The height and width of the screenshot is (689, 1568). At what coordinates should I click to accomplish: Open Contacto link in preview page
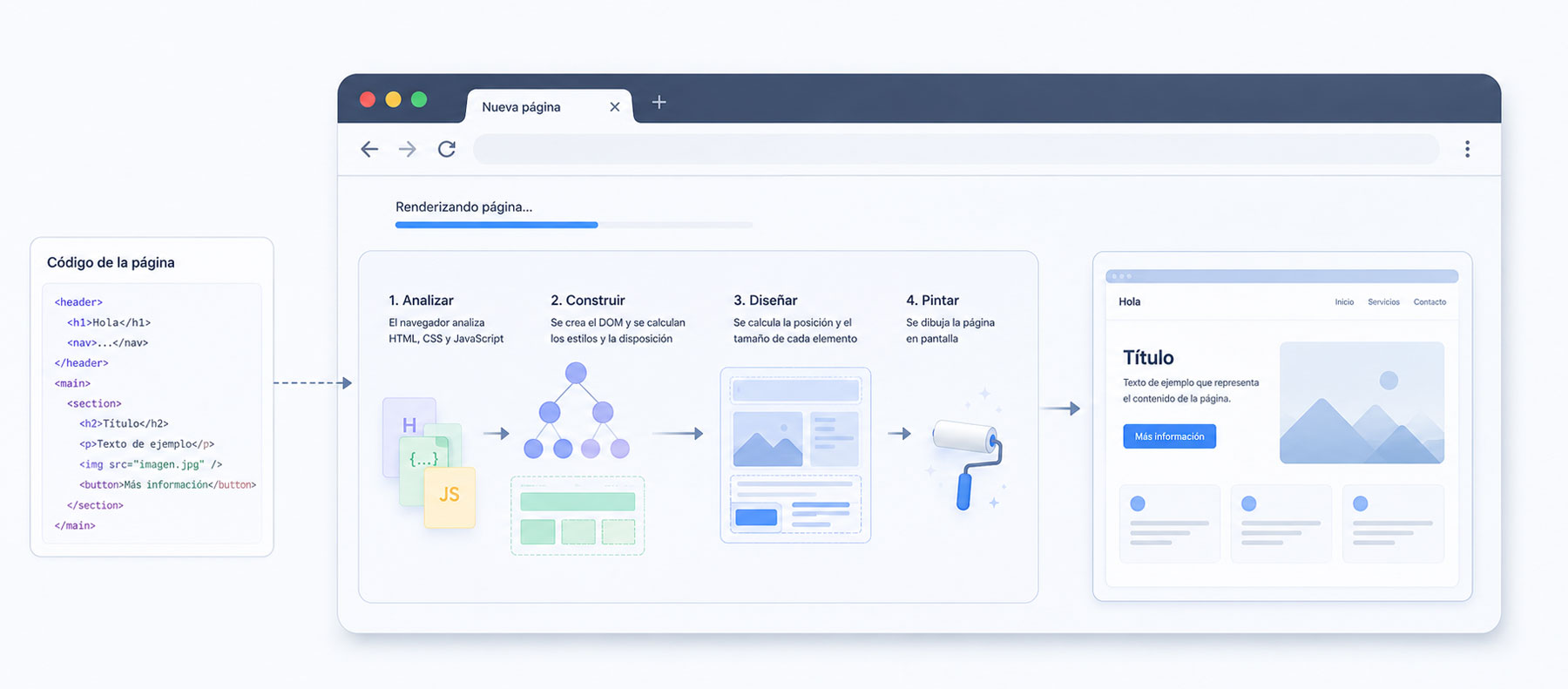(1429, 302)
